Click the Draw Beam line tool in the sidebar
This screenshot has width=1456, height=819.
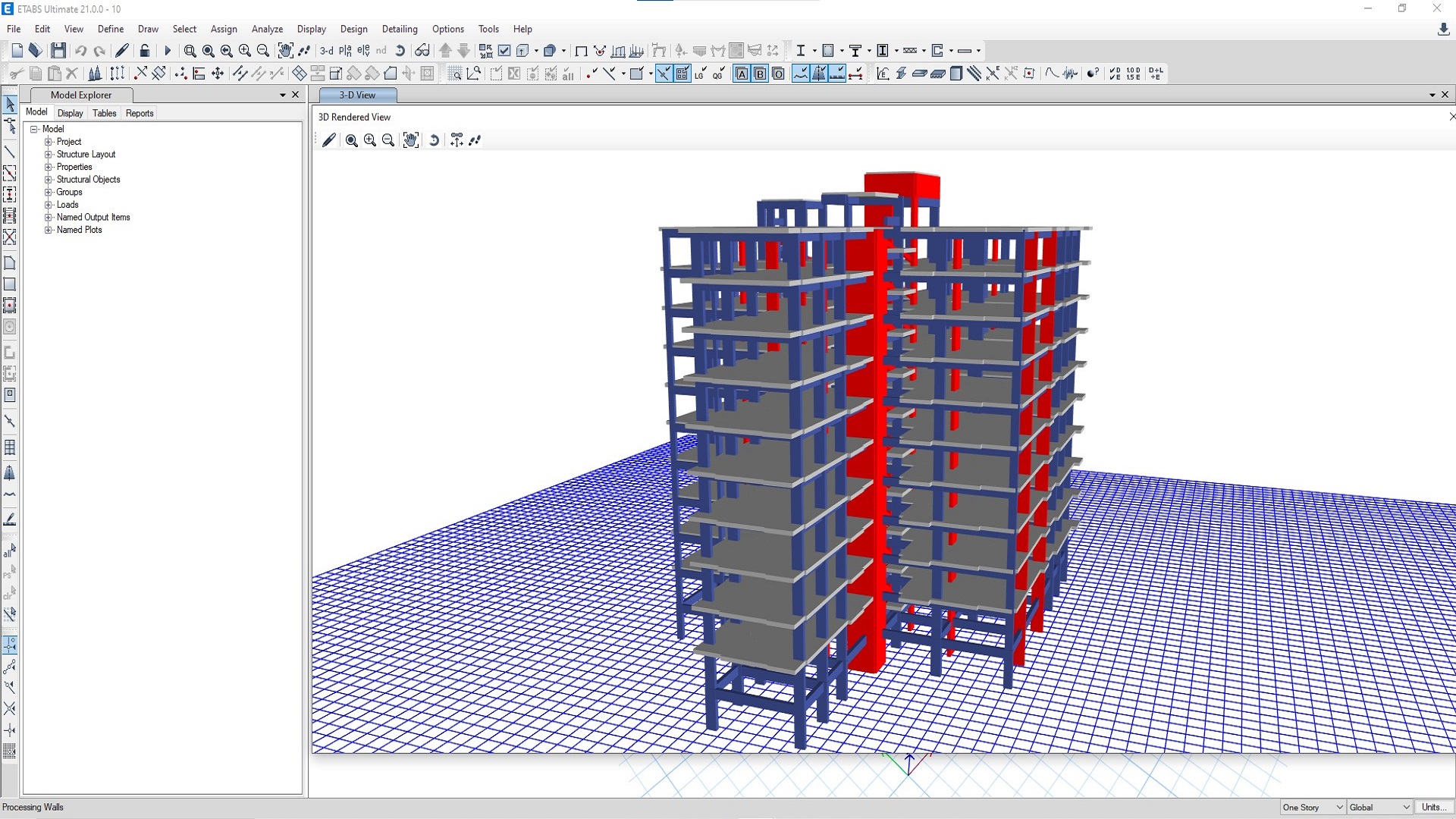pos(10,152)
